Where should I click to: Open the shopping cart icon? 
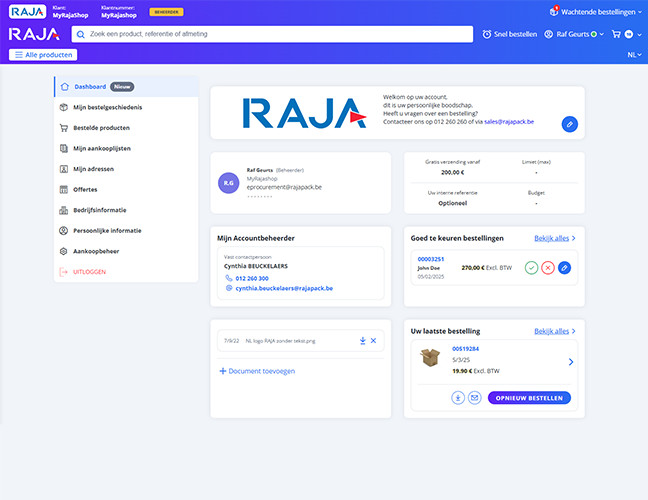(616, 34)
